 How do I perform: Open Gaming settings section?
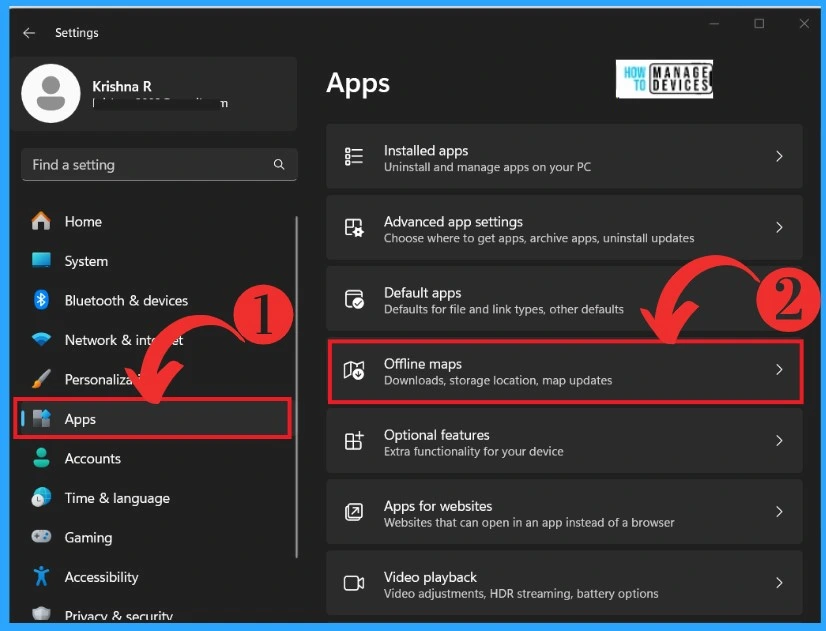point(155,537)
